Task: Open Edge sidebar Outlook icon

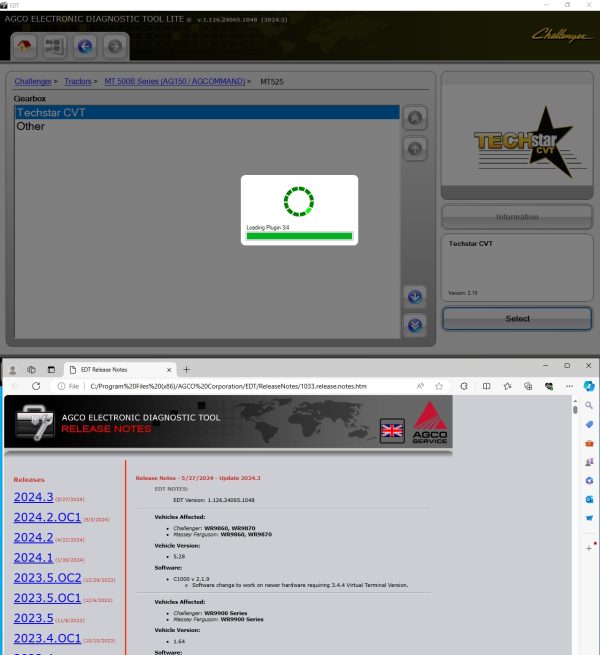Action: 589,500
